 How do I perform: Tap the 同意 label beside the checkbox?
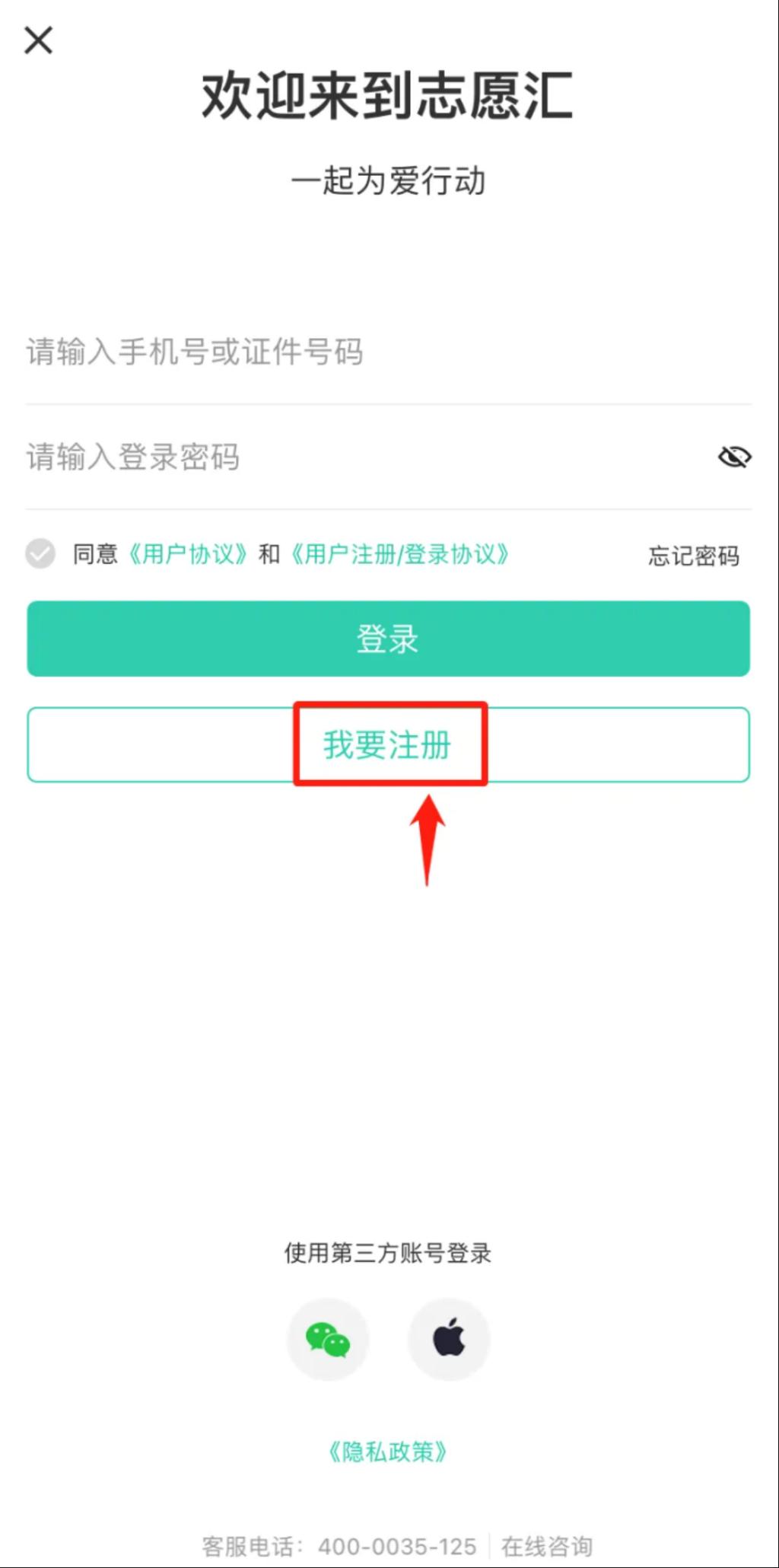95,554
